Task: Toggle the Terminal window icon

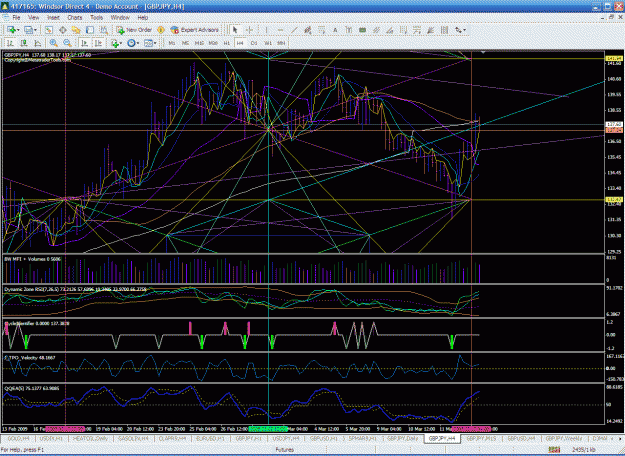Action: pyautogui.click(x=90, y=30)
